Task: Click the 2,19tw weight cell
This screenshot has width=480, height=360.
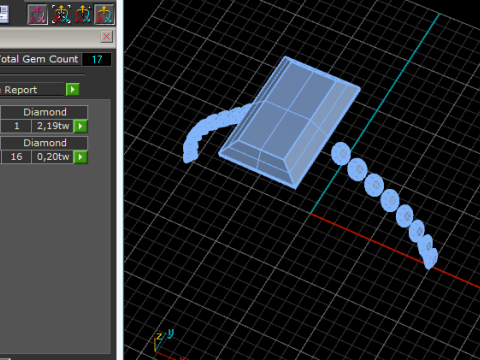Action: tap(53, 126)
